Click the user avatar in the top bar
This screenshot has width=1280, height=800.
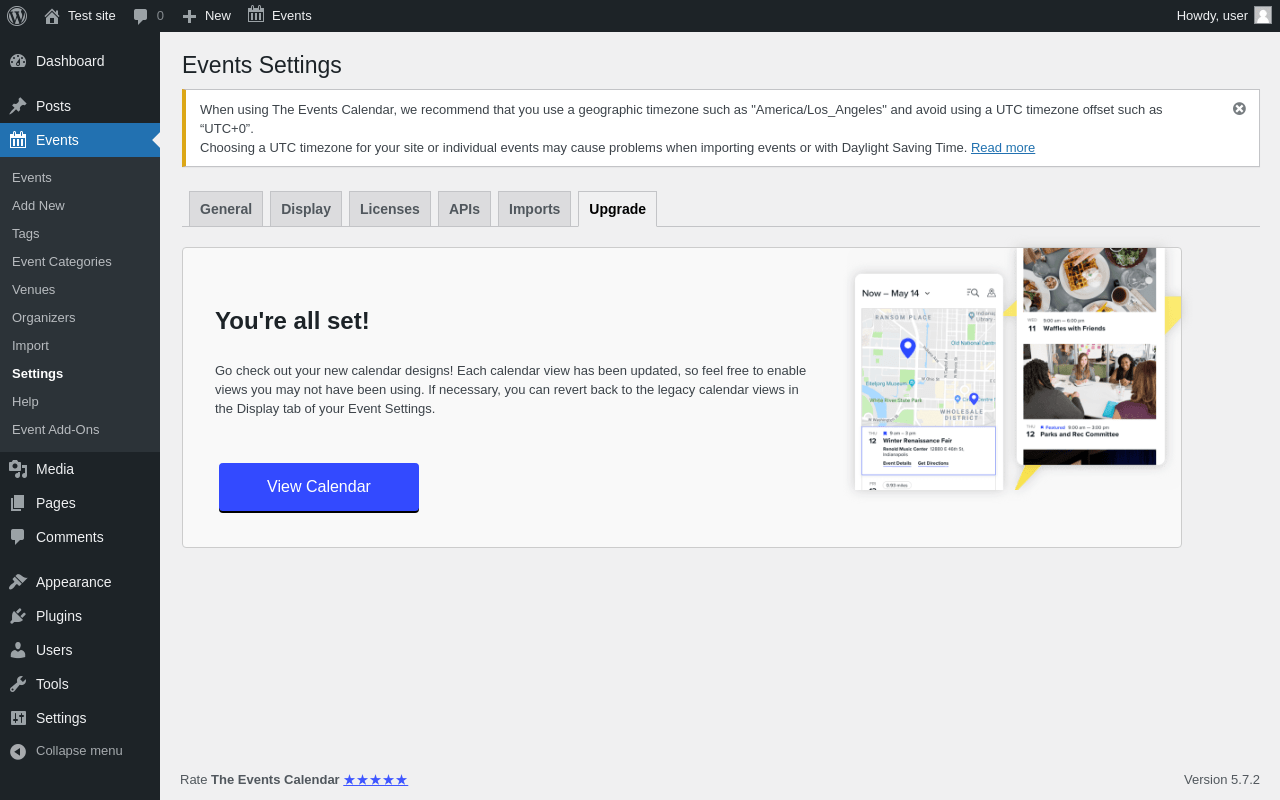(1263, 15)
